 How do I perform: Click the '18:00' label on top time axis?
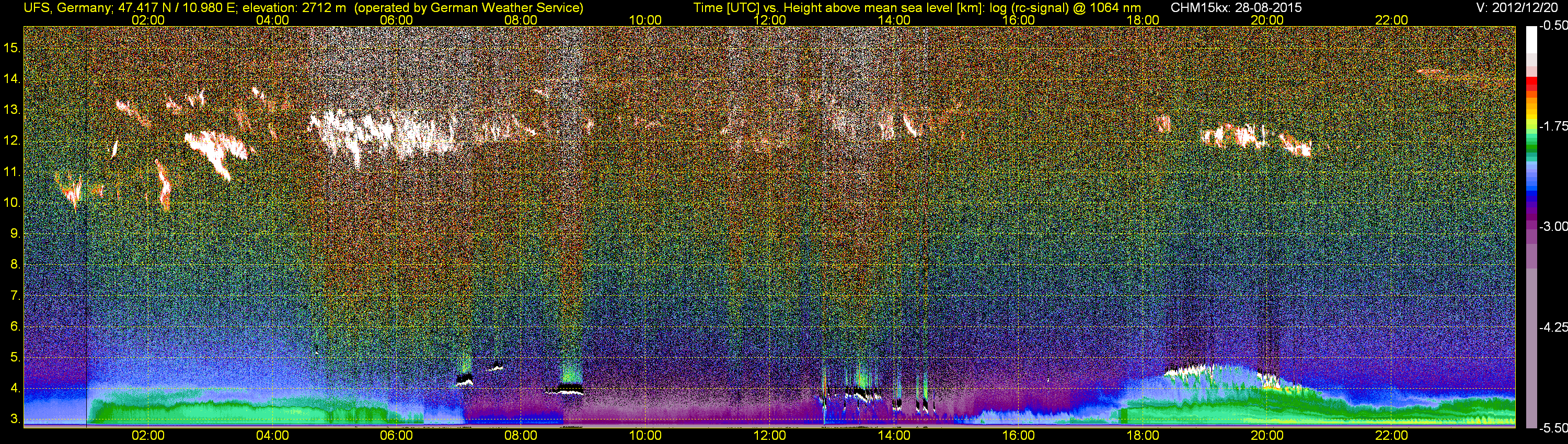click(x=1143, y=20)
